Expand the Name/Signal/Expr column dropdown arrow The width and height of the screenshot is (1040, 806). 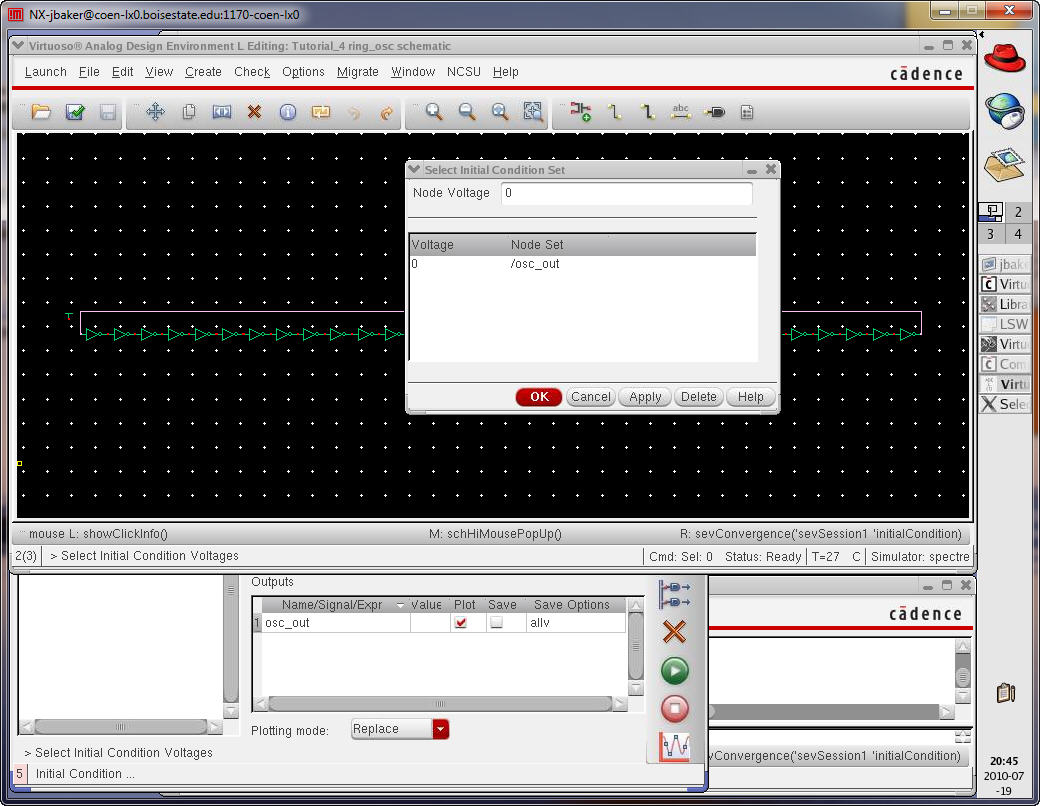pyautogui.click(x=401, y=605)
